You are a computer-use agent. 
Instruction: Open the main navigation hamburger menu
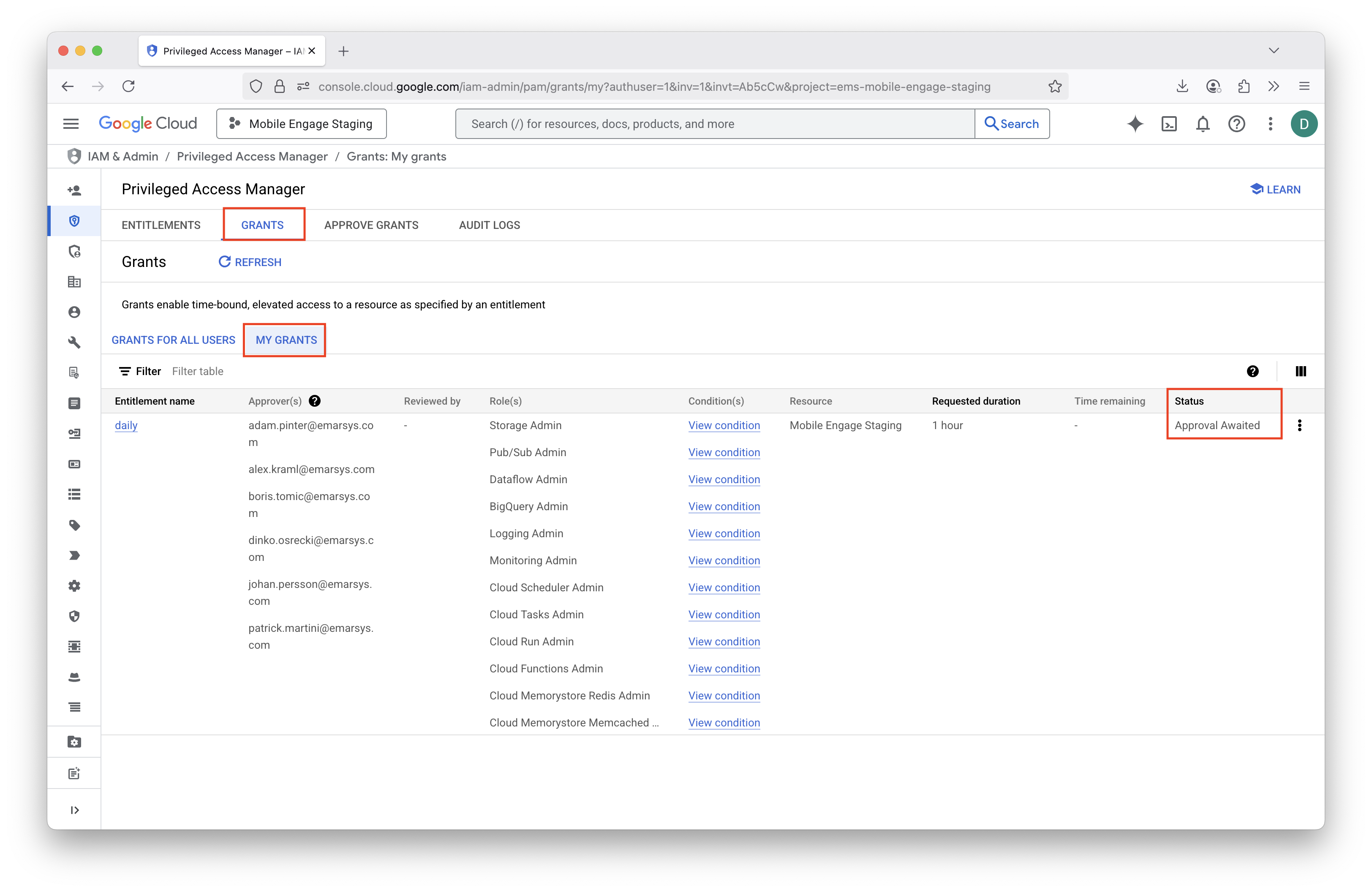(71, 124)
